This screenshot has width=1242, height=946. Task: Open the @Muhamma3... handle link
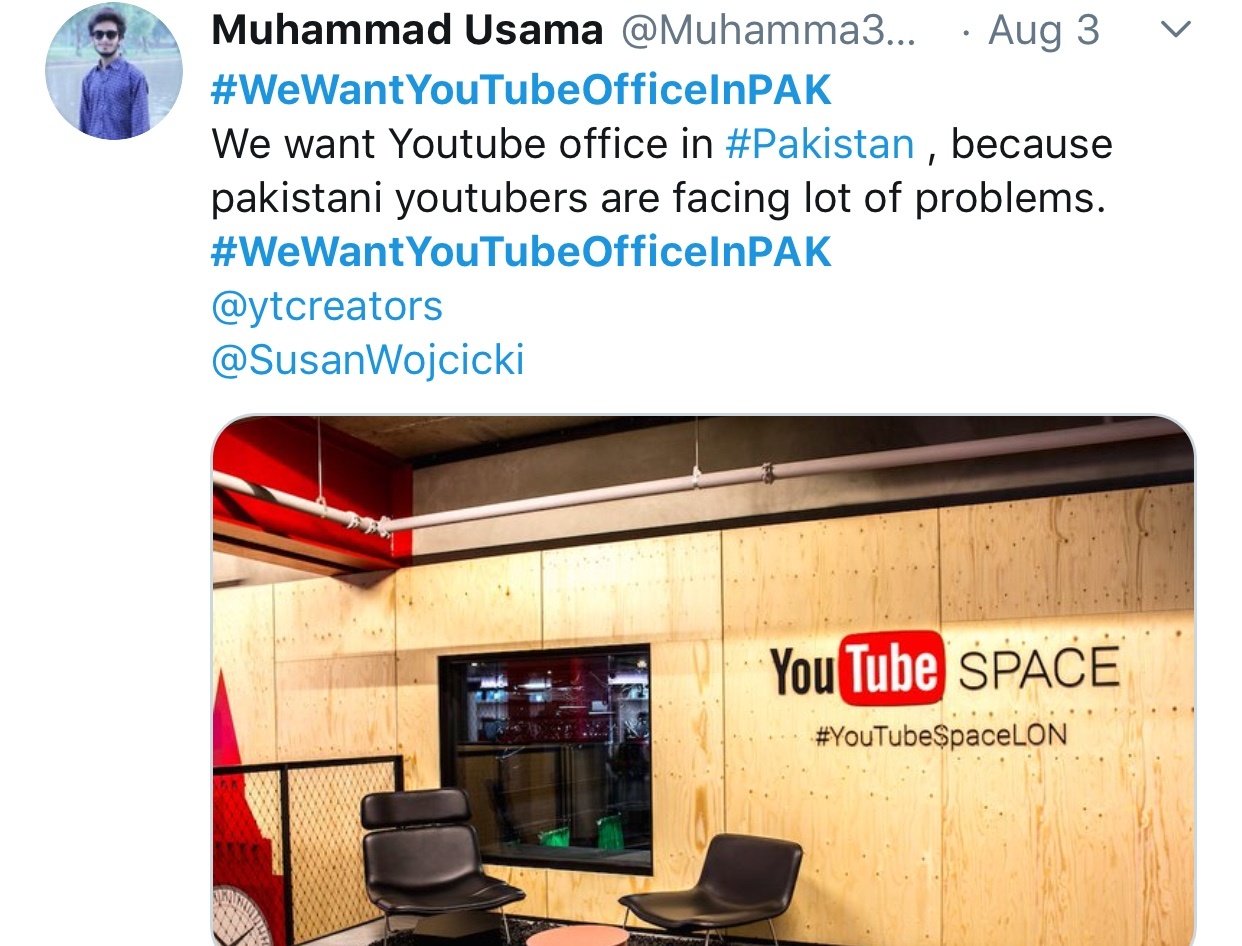tap(768, 30)
